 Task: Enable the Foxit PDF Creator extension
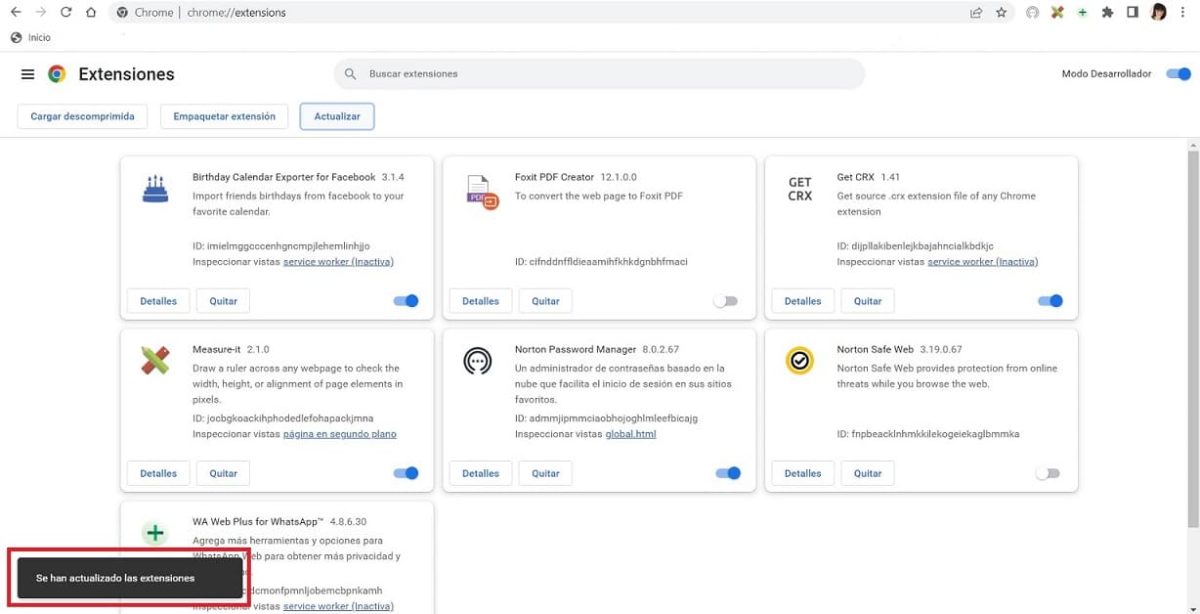(x=727, y=301)
